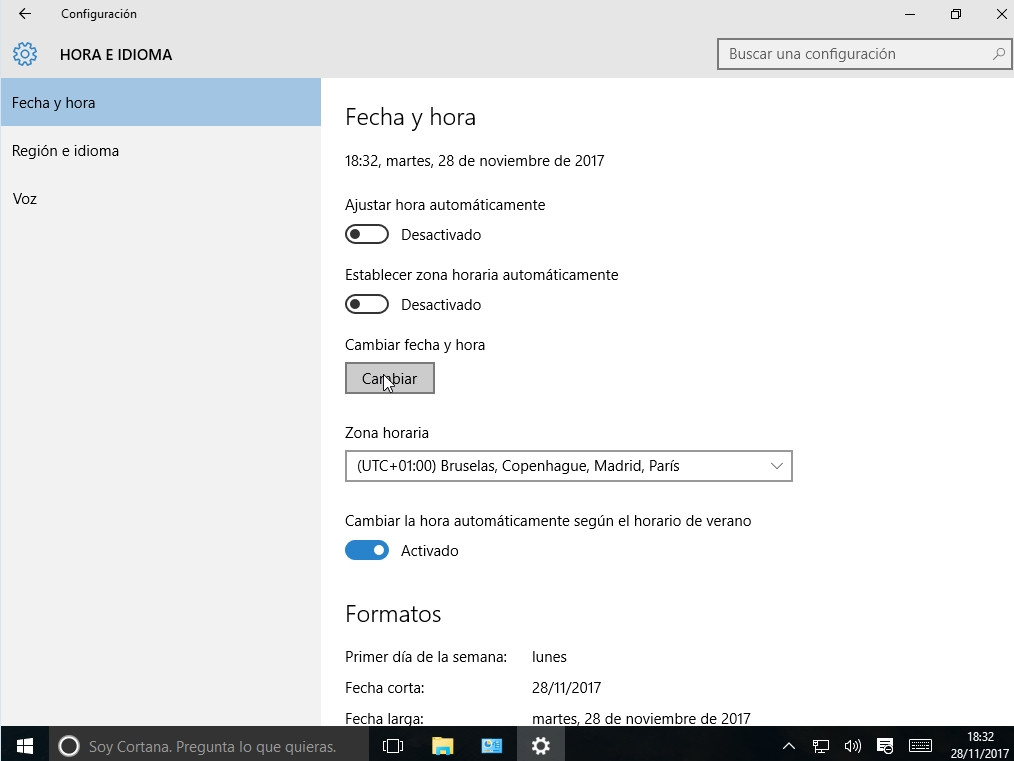The height and width of the screenshot is (761, 1014).
Task: Open File Explorer from the taskbar
Action: [x=442, y=745]
